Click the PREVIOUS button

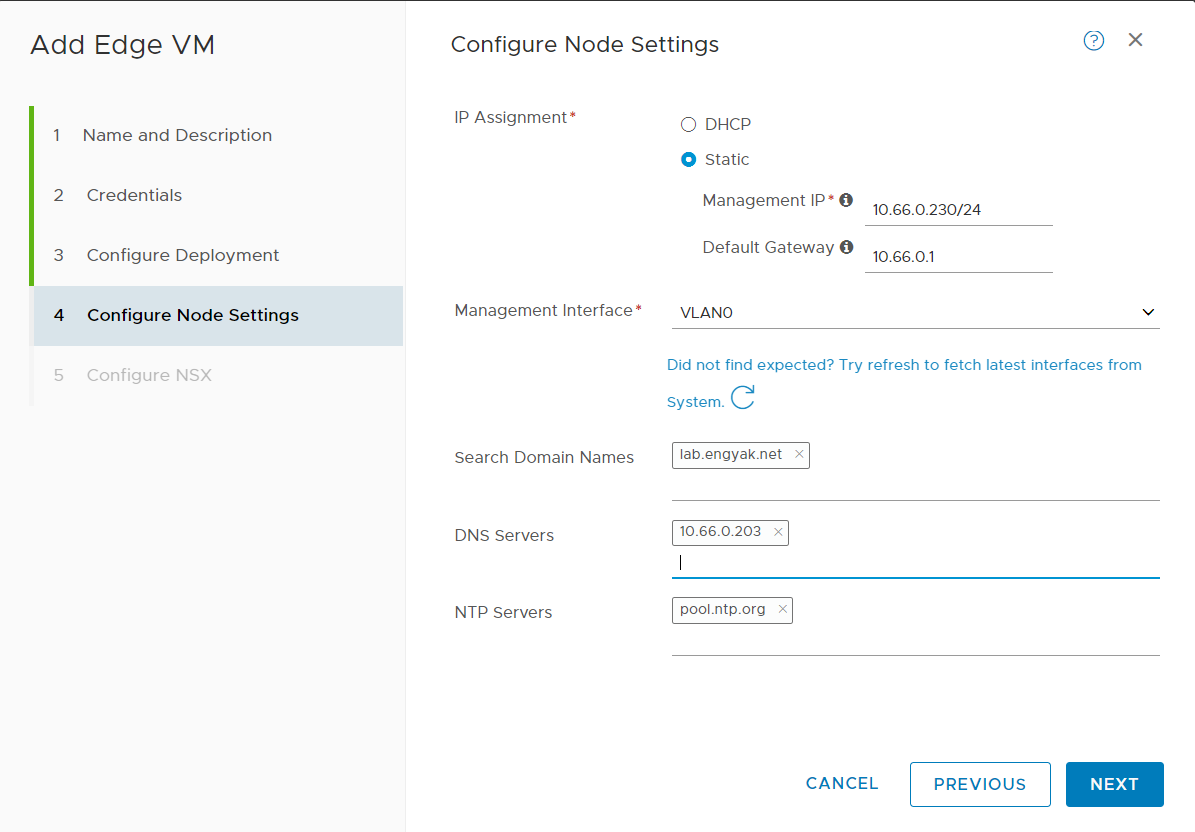point(979,784)
